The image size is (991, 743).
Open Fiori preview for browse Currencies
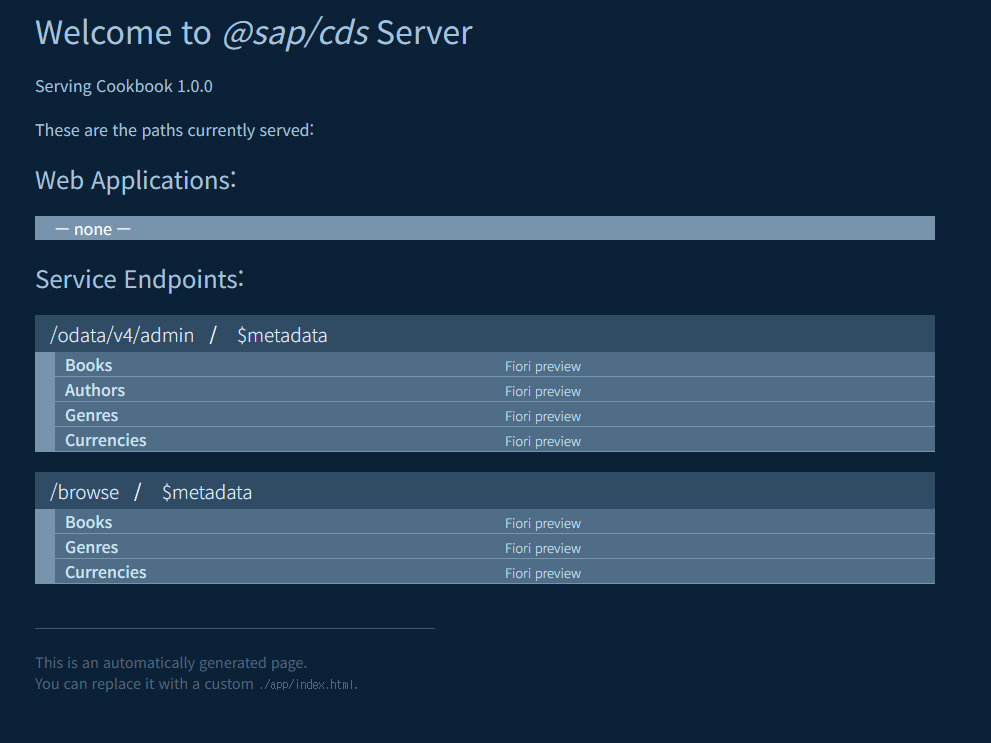pos(543,574)
